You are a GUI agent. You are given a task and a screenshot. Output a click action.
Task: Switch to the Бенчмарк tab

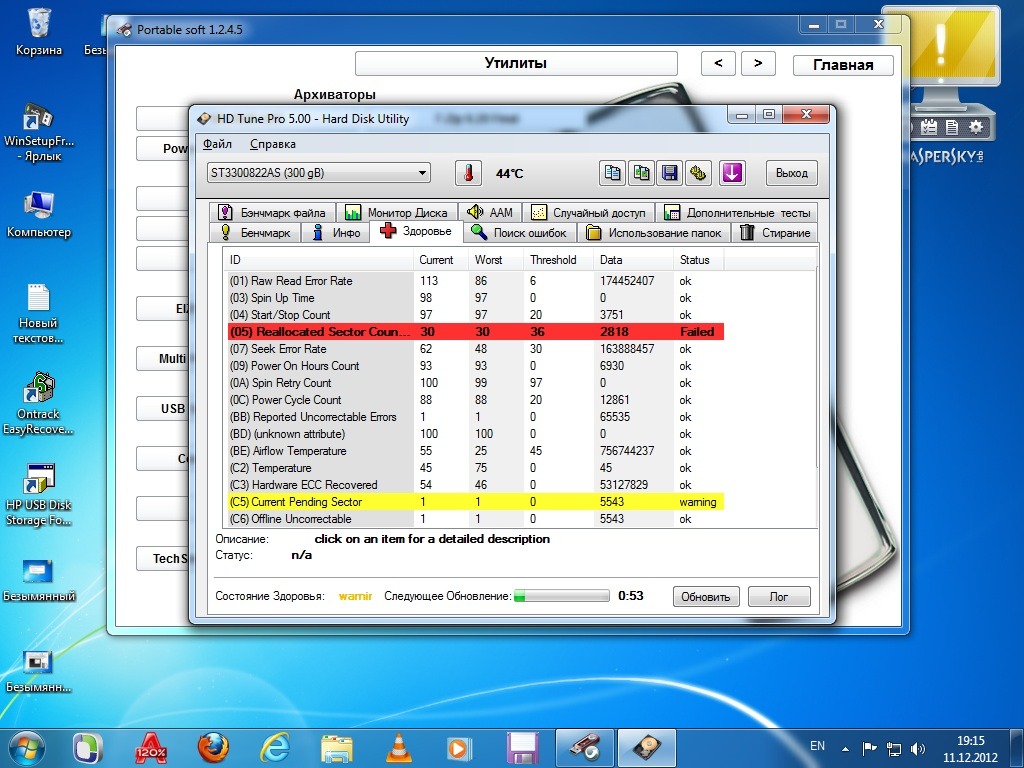click(x=256, y=232)
